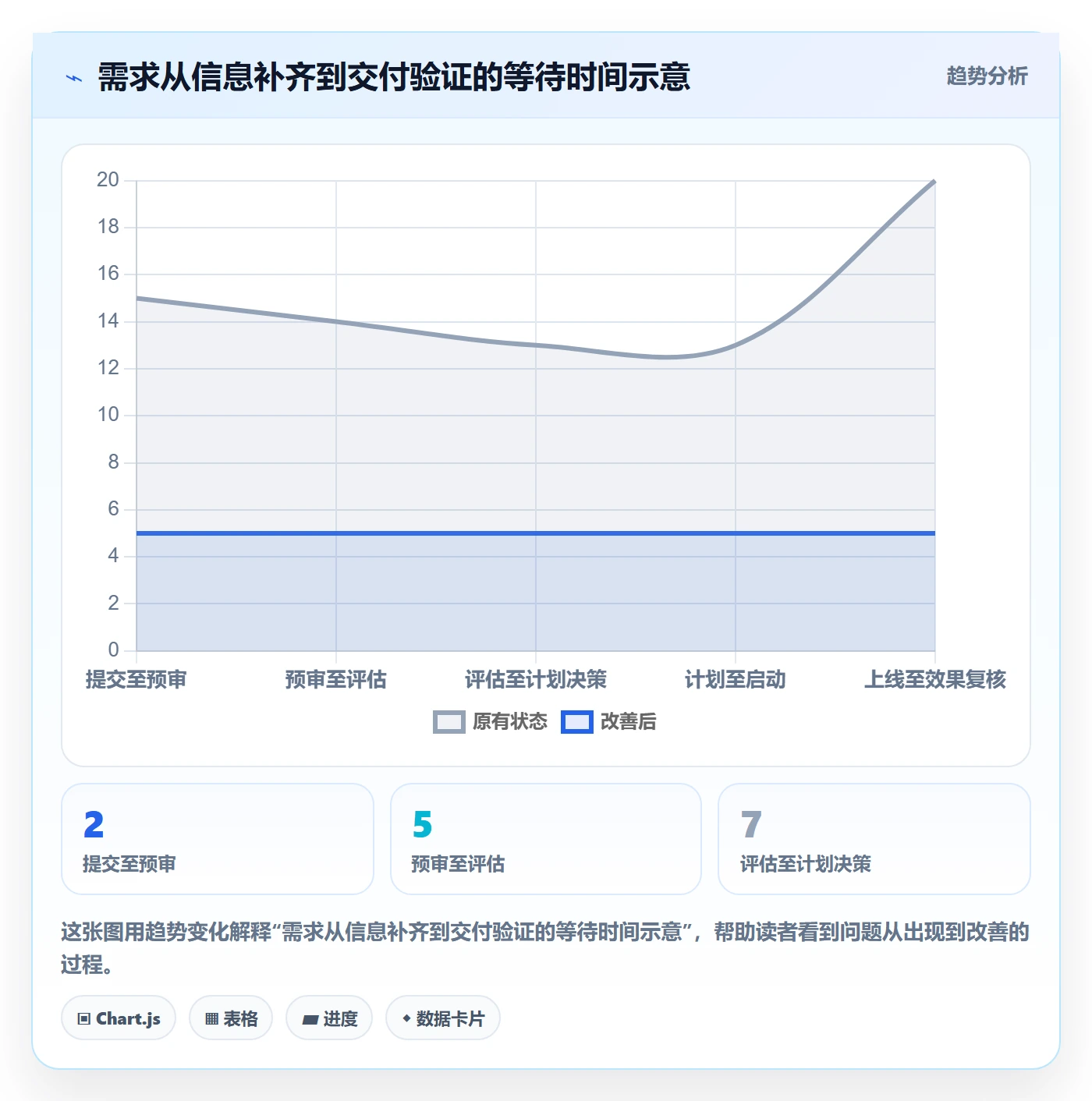Click the diamond icon in the 数据卡片 chip
The image size is (1092, 1101).
pos(406,1018)
